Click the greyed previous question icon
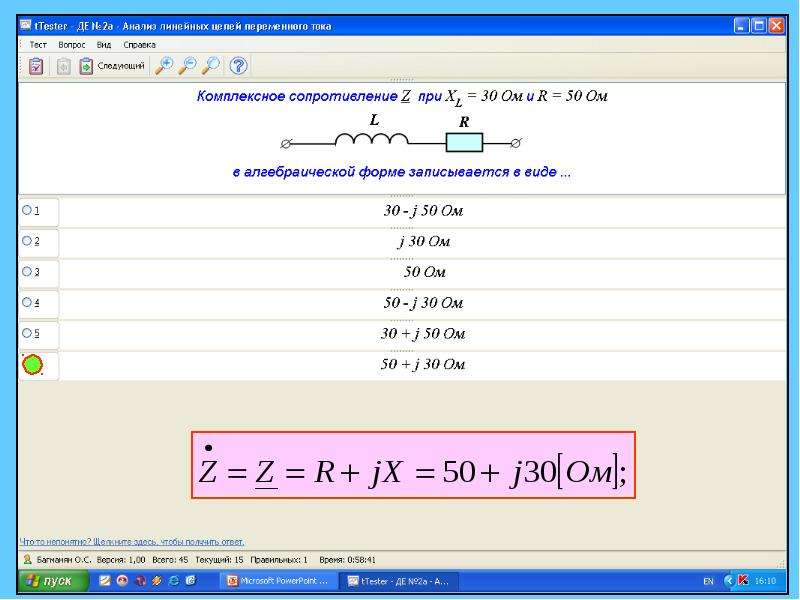 click(63, 66)
